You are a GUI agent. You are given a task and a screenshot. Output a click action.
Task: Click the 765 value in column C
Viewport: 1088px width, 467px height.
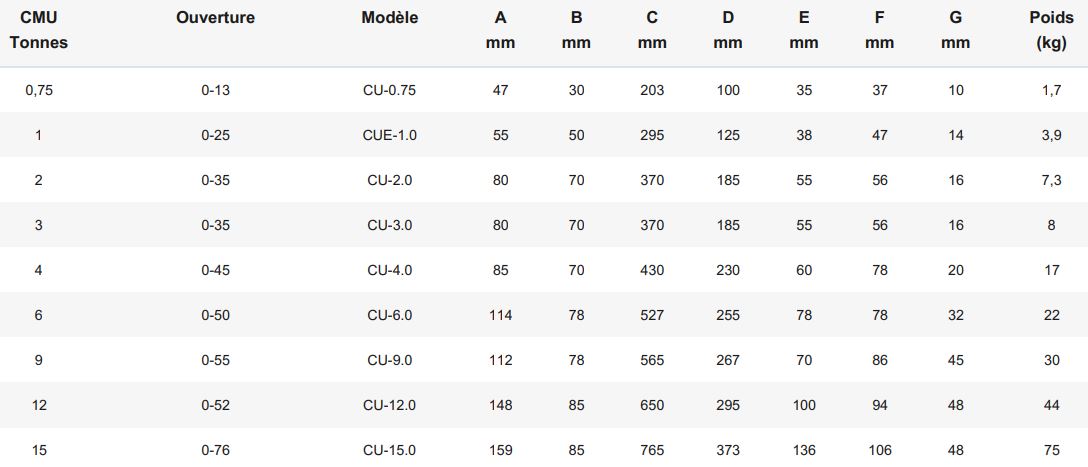click(x=652, y=450)
